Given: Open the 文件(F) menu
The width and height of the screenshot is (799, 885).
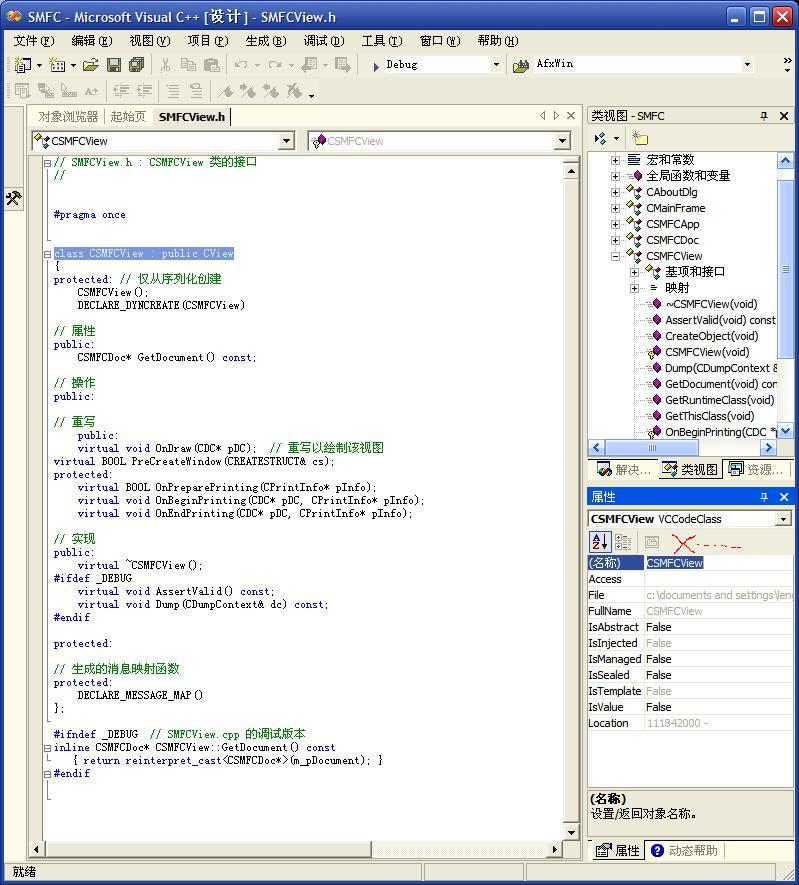Looking at the screenshot, I should pos(34,41).
